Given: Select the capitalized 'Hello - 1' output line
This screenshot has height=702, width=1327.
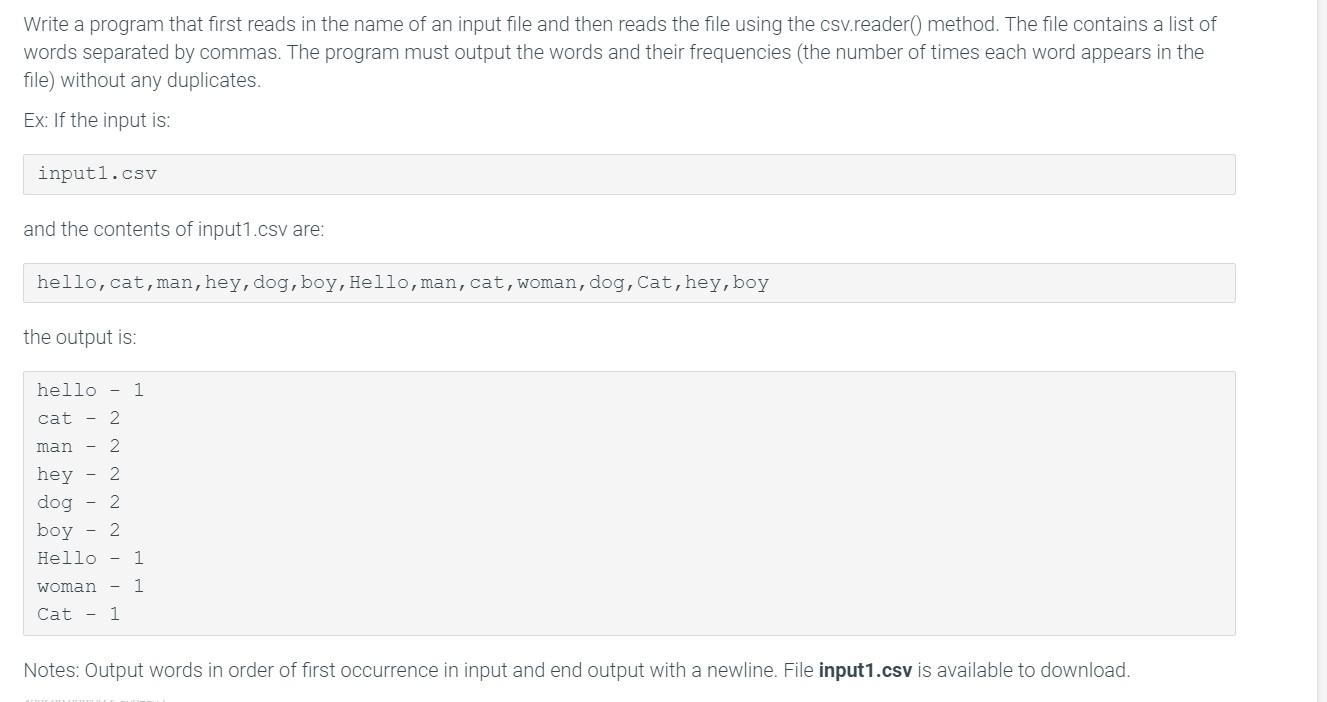Looking at the screenshot, I should [90, 558].
